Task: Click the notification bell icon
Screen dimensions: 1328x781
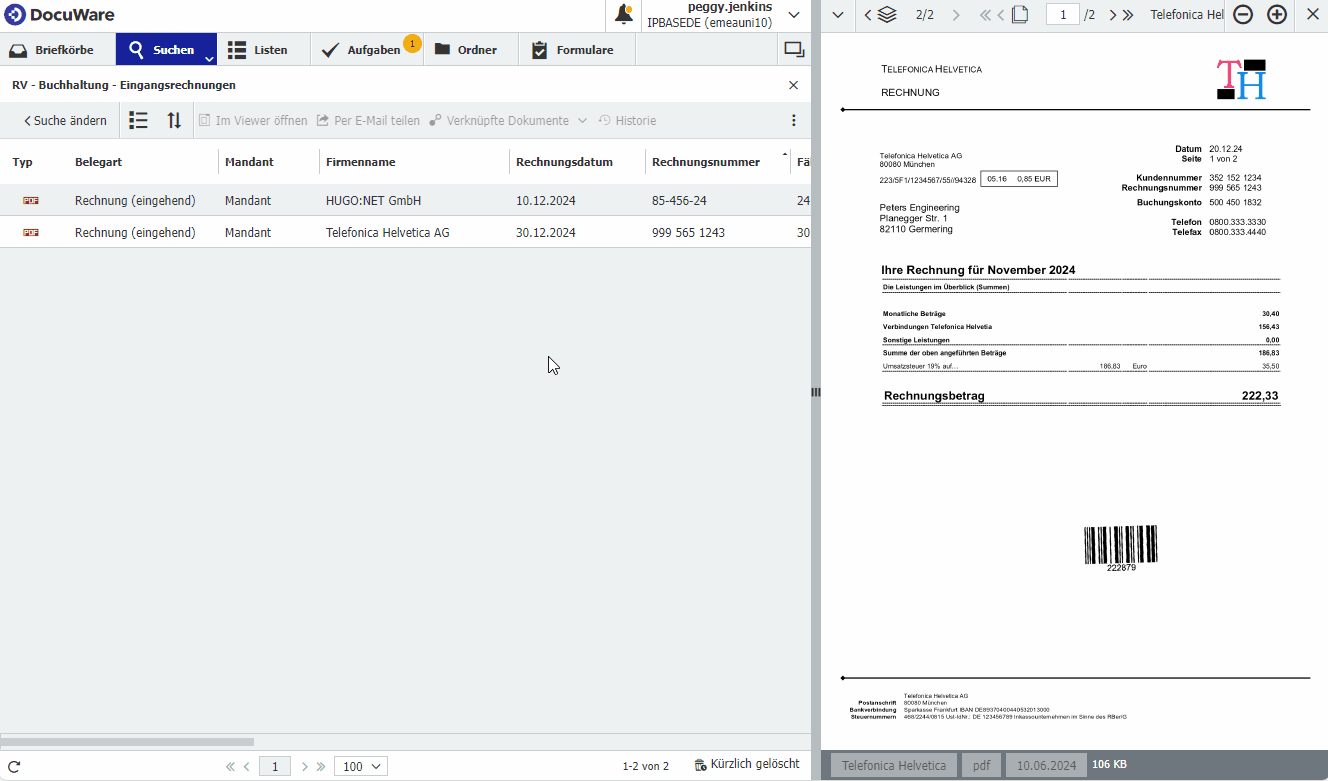Action: pyautogui.click(x=624, y=14)
